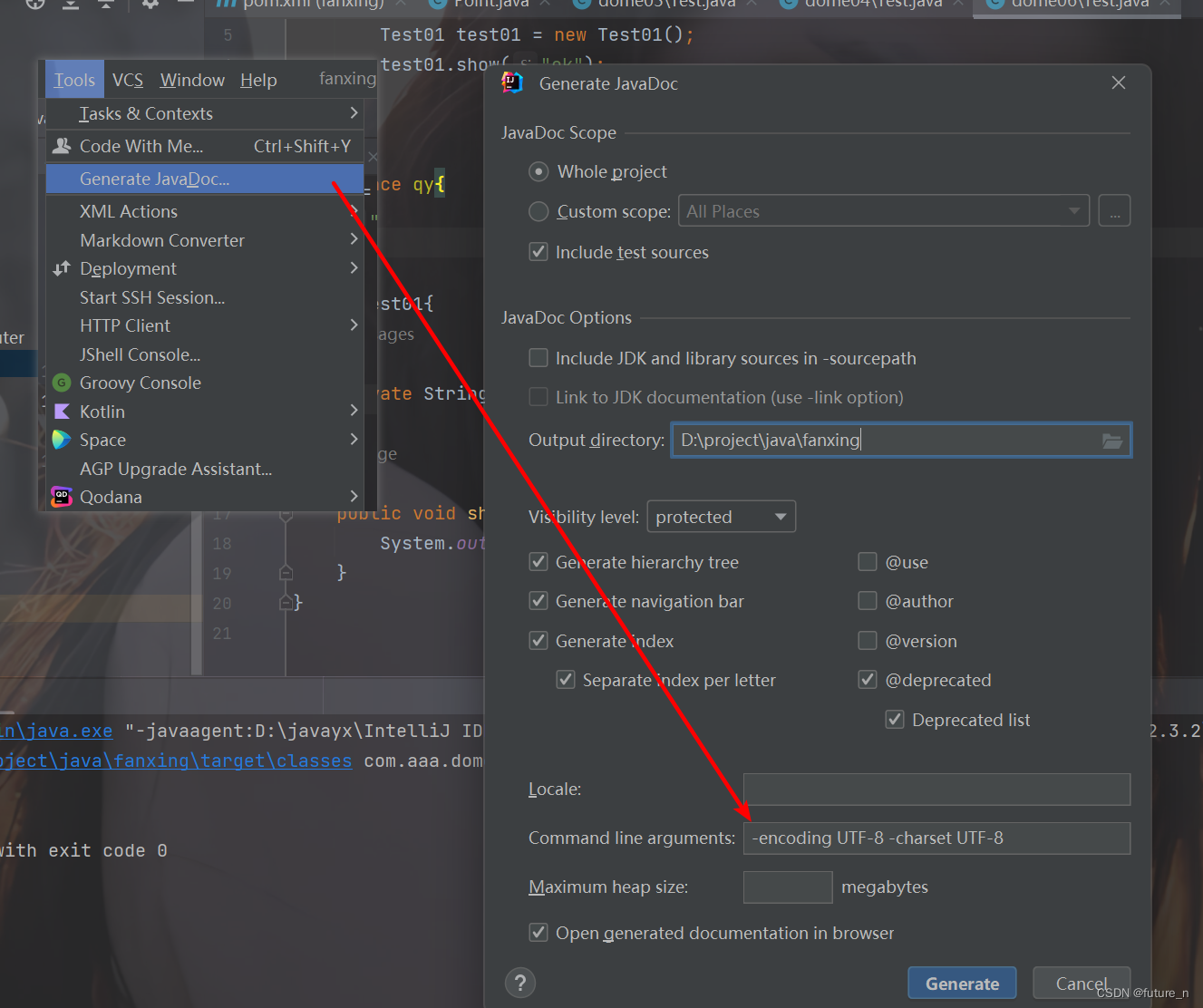Screen dimensions: 1203x1008
Task: Click the Generate button
Action: coord(962,984)
